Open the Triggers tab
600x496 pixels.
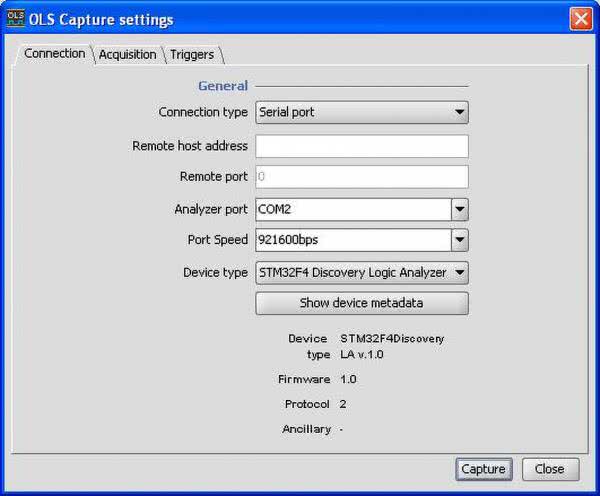pos(191,54)
